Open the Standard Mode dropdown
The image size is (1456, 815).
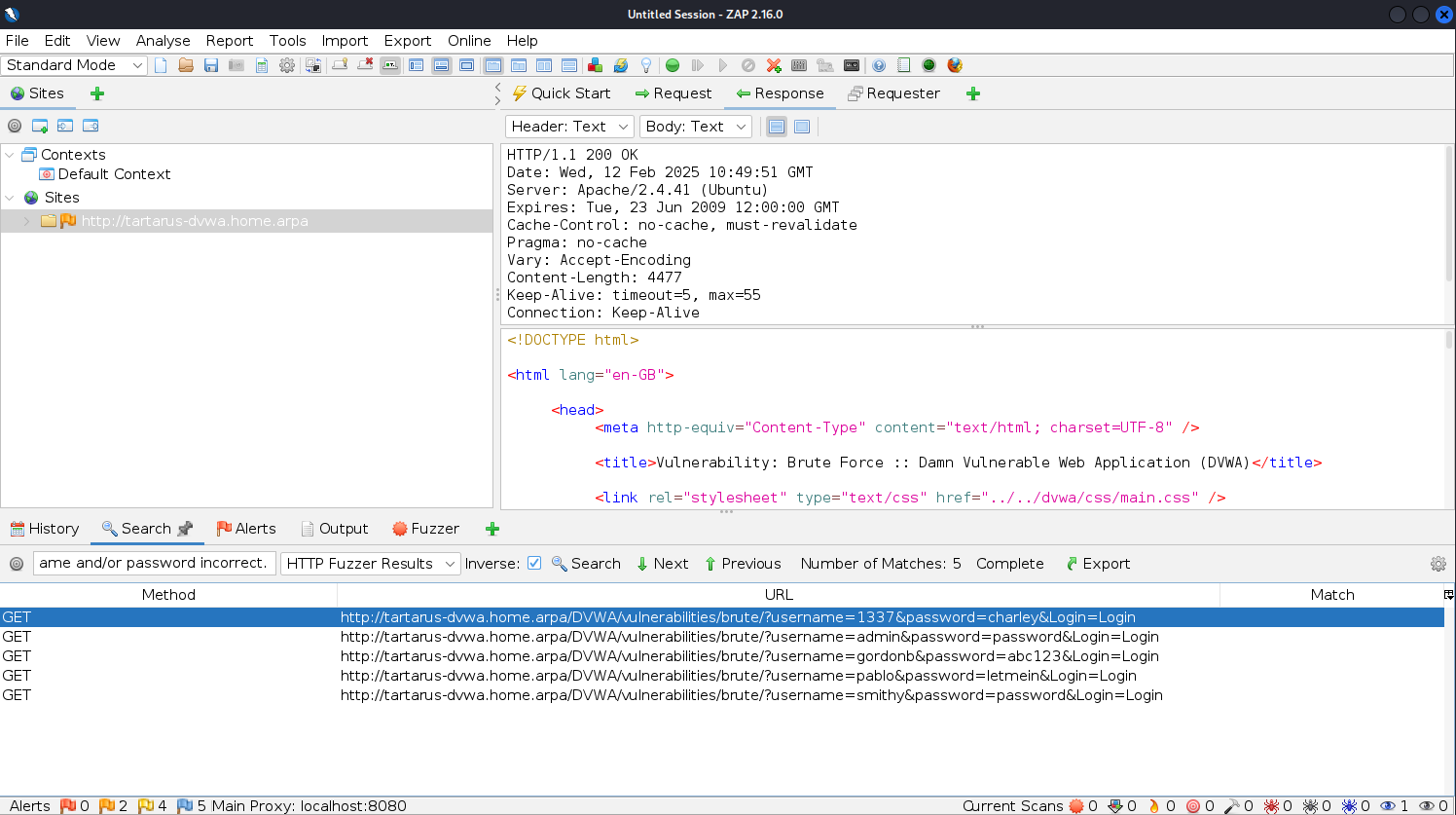coord(74,65)
